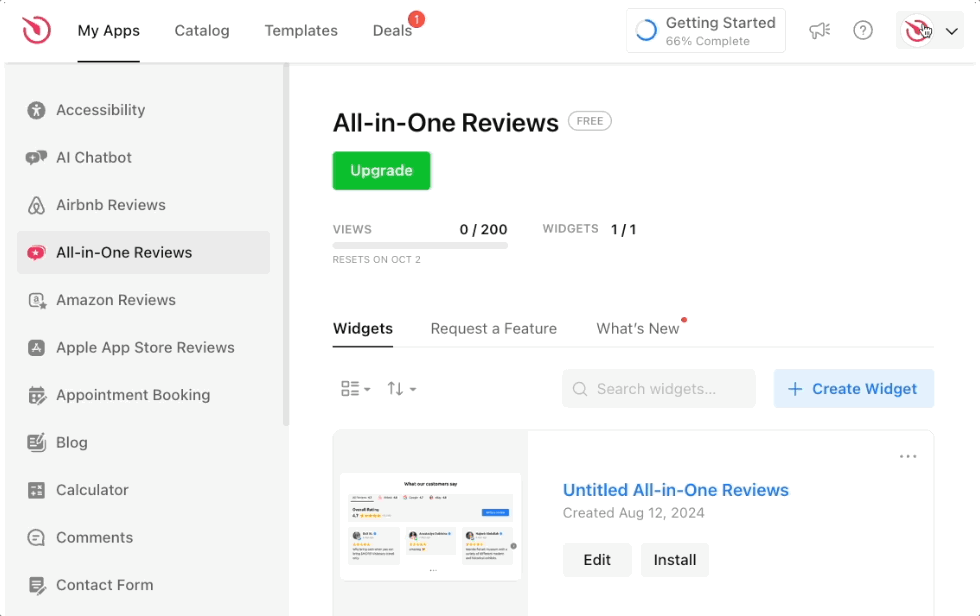Click the Edit button for the widget
980x616 pixels.
coord(597,560)
